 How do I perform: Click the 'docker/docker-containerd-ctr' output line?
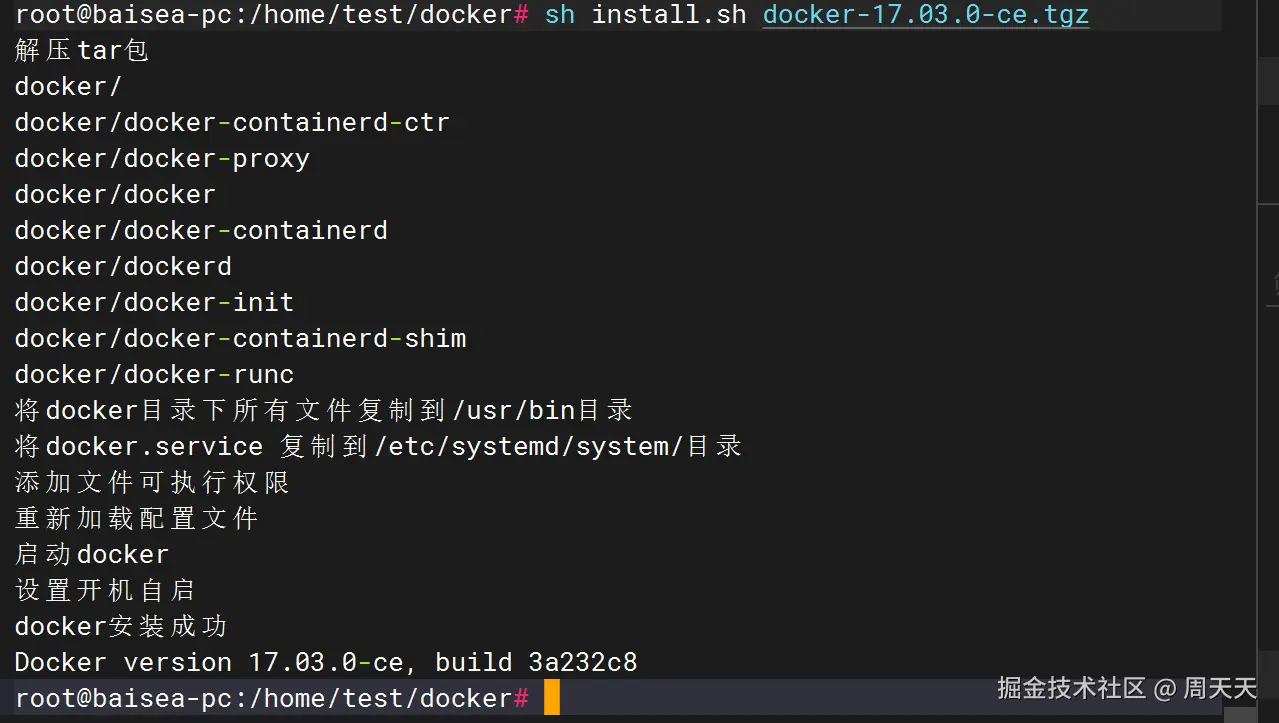click(x=232, y=122)
